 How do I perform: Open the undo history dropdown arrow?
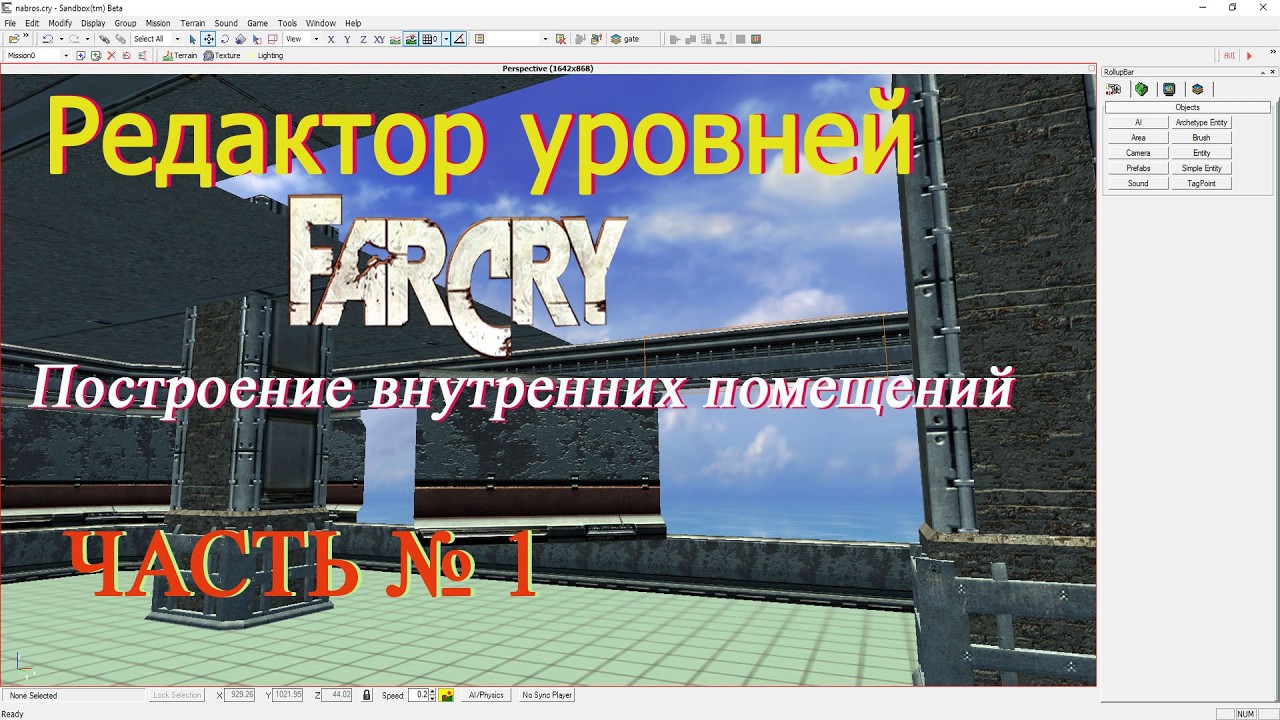tap(61, 39)
